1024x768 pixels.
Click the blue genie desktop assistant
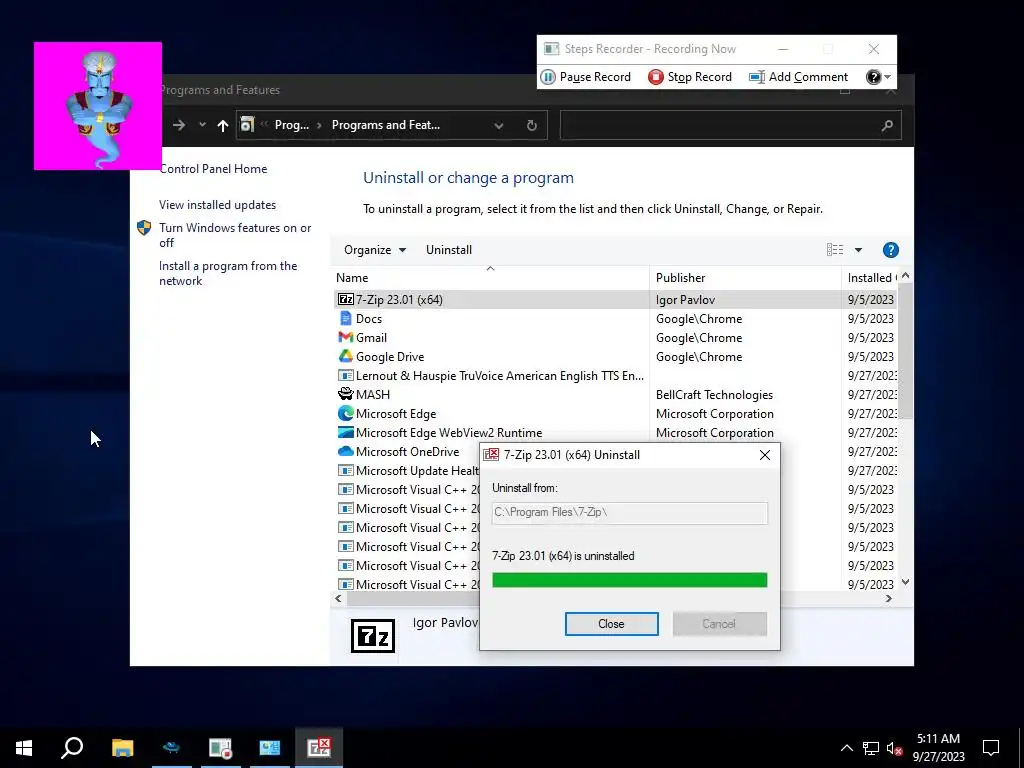98,108
